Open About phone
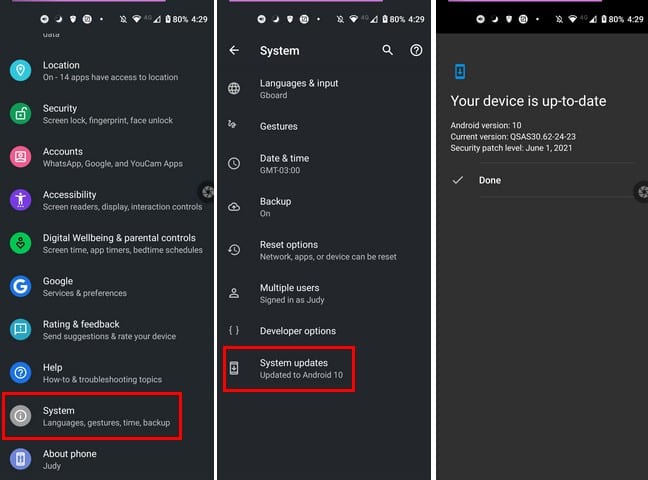Screen dimensions: 648x480 [x=107, y=459]
